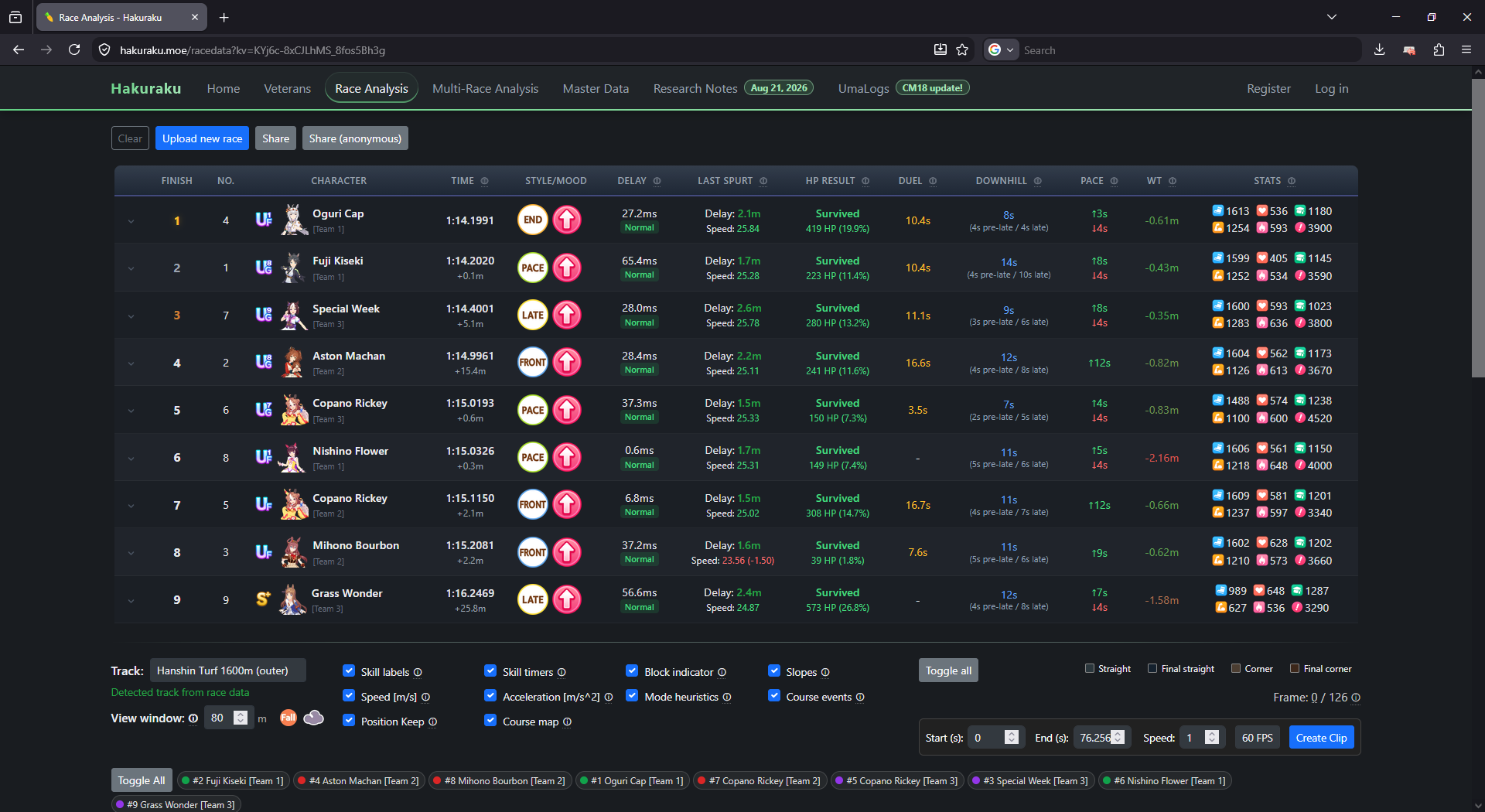Open the Track selection dropdown
Viewport: 1485px width, 812px height.
pos(228,670)
